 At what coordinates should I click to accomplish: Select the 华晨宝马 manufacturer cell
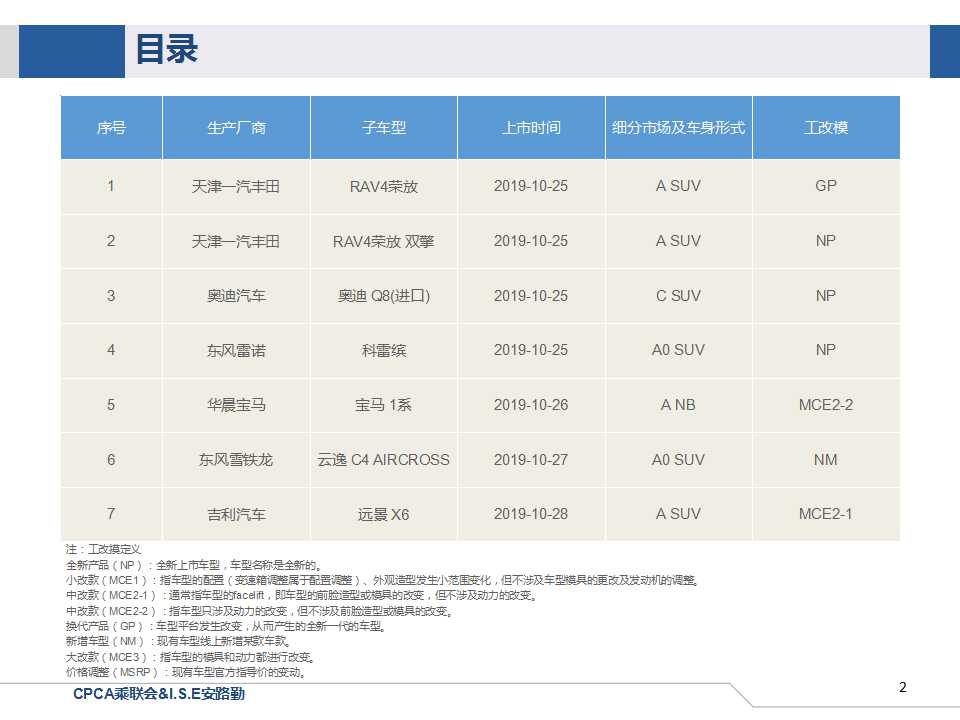coord(236,405)
